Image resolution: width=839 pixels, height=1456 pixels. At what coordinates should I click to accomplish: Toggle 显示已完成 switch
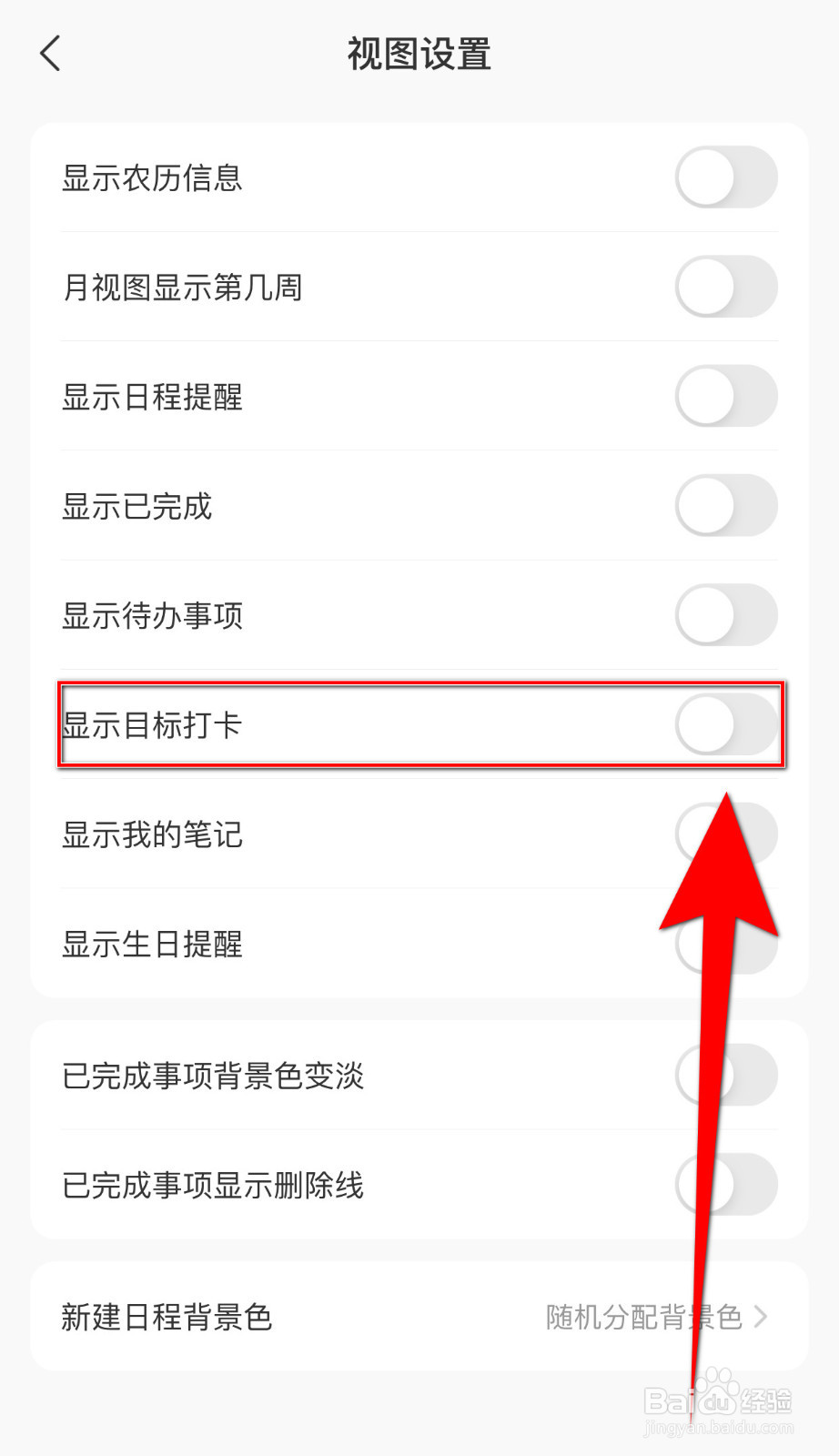[x=726, y=505]
